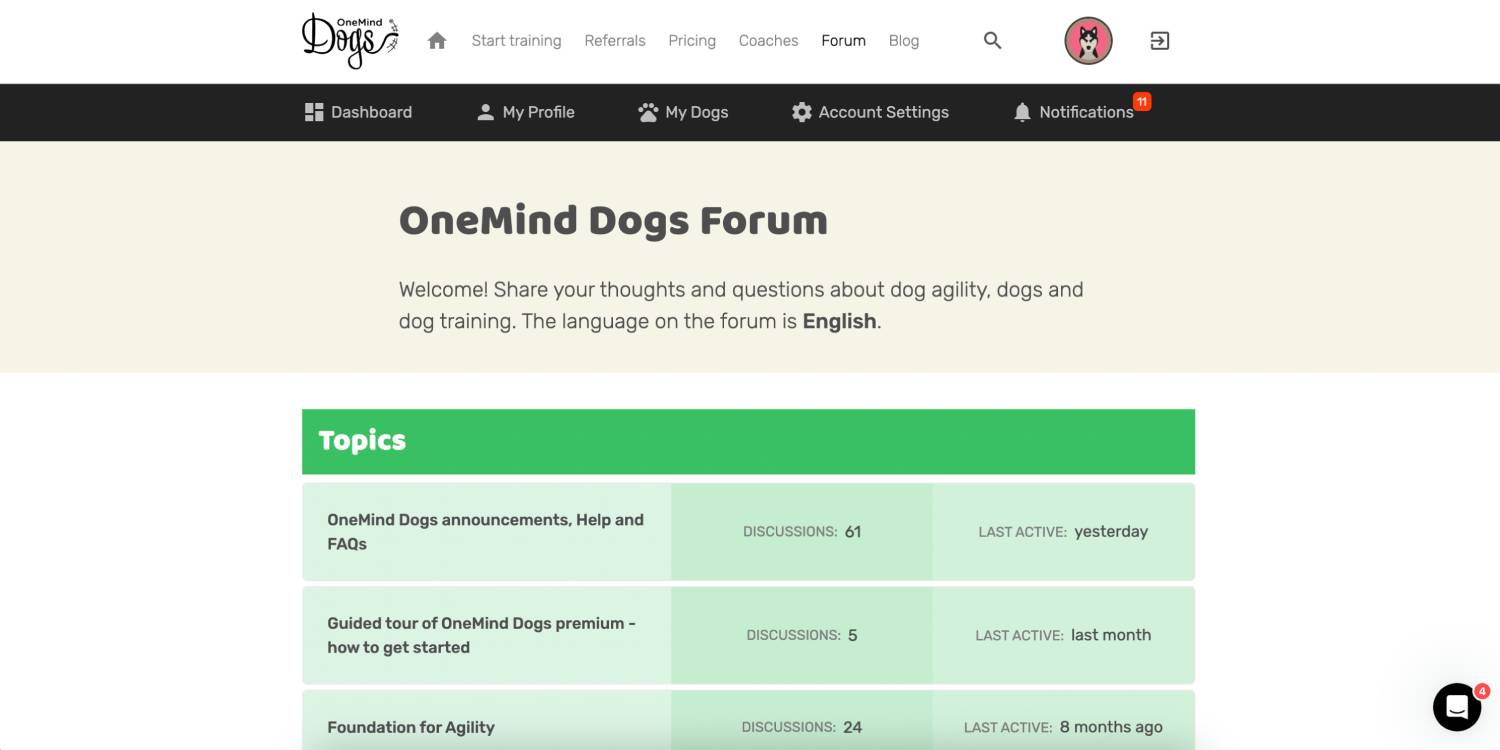Image resolution: width=1500 pixels, height=750 pixels.
Task: Open the chat messenger bubble
Action: 1457,707
